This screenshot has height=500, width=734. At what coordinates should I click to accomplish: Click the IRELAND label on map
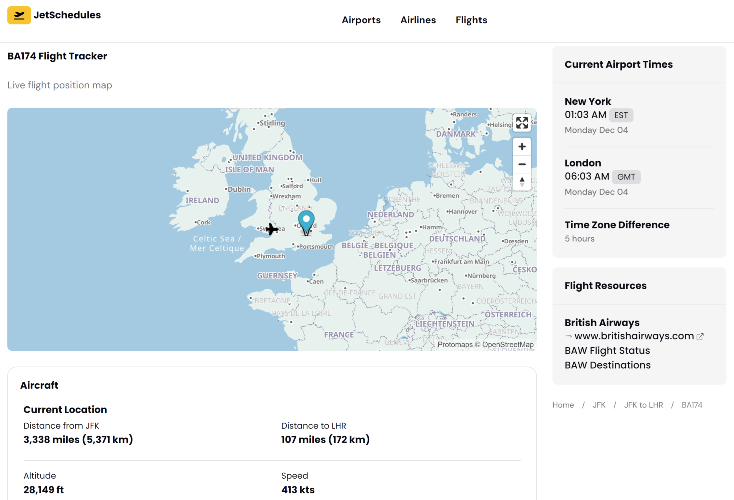coord(202,200)
